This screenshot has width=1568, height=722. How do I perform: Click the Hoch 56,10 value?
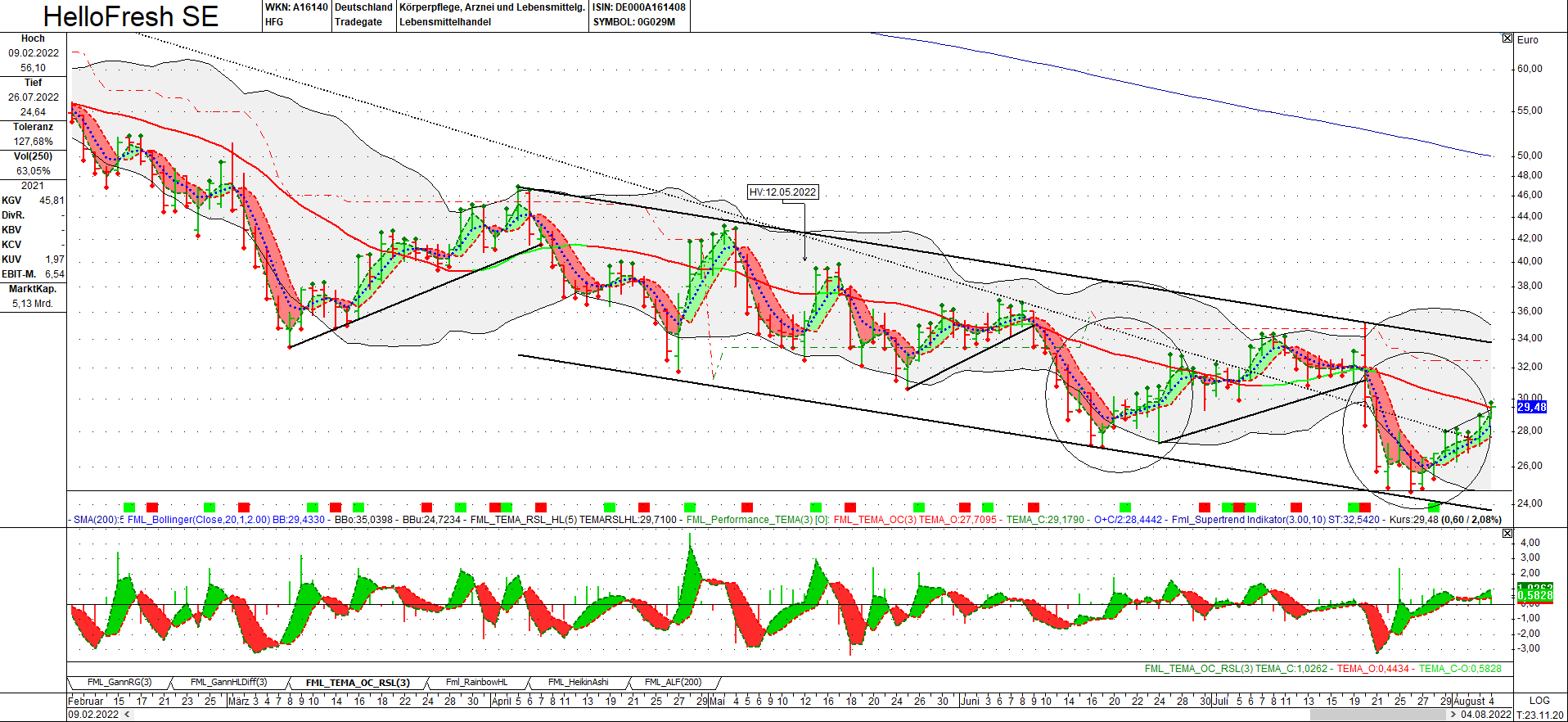point(34,68)
